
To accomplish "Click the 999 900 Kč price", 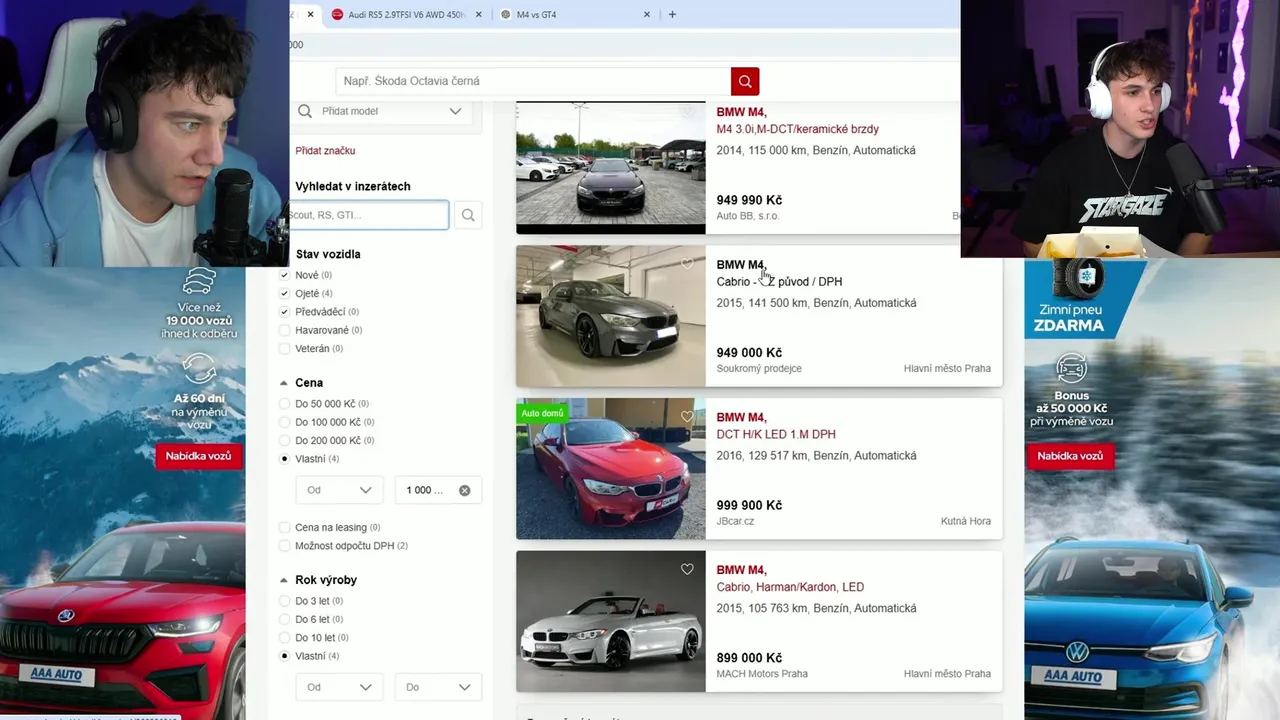I will click(749, 505).
